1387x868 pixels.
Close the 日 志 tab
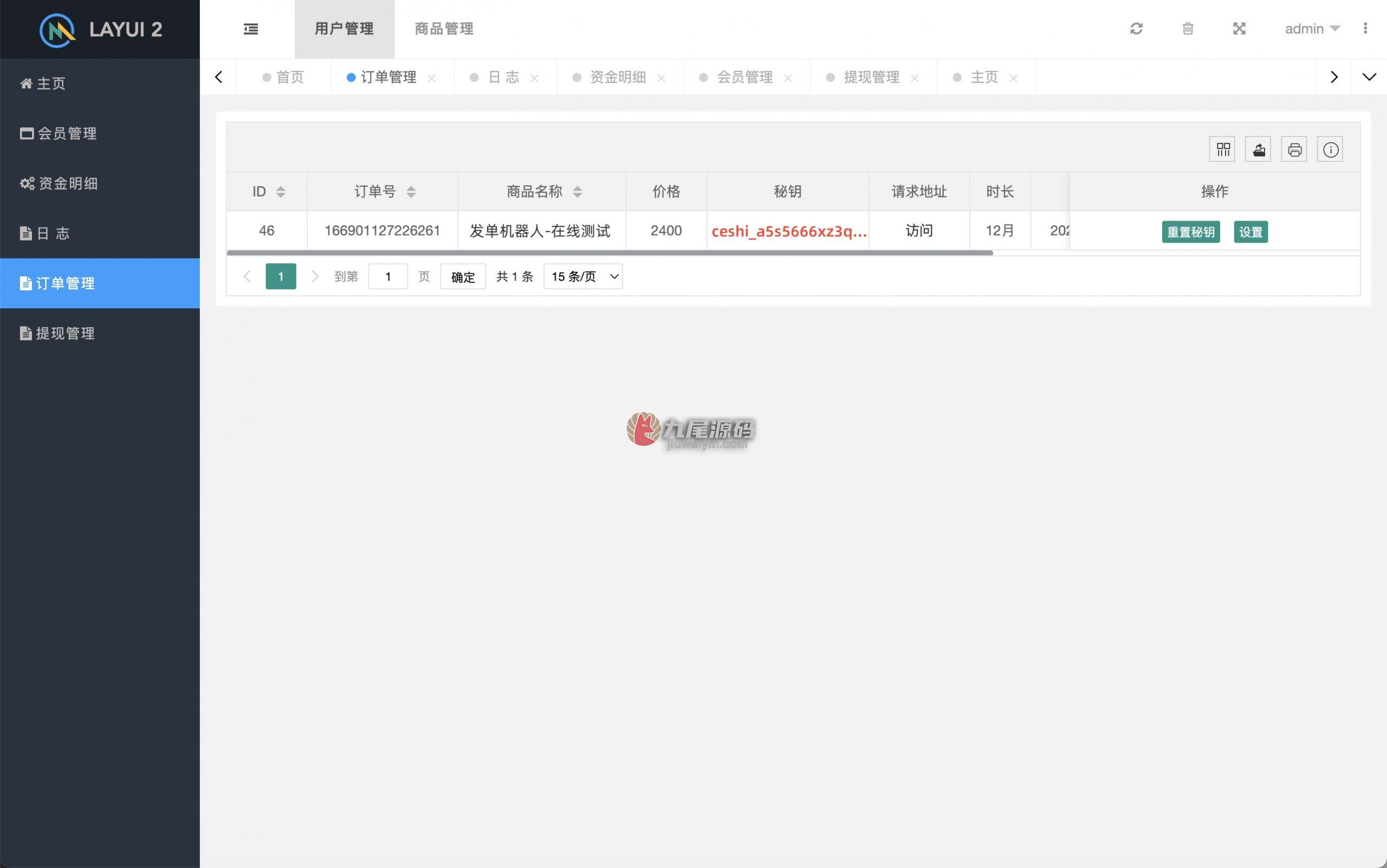[x=534, y=78]
